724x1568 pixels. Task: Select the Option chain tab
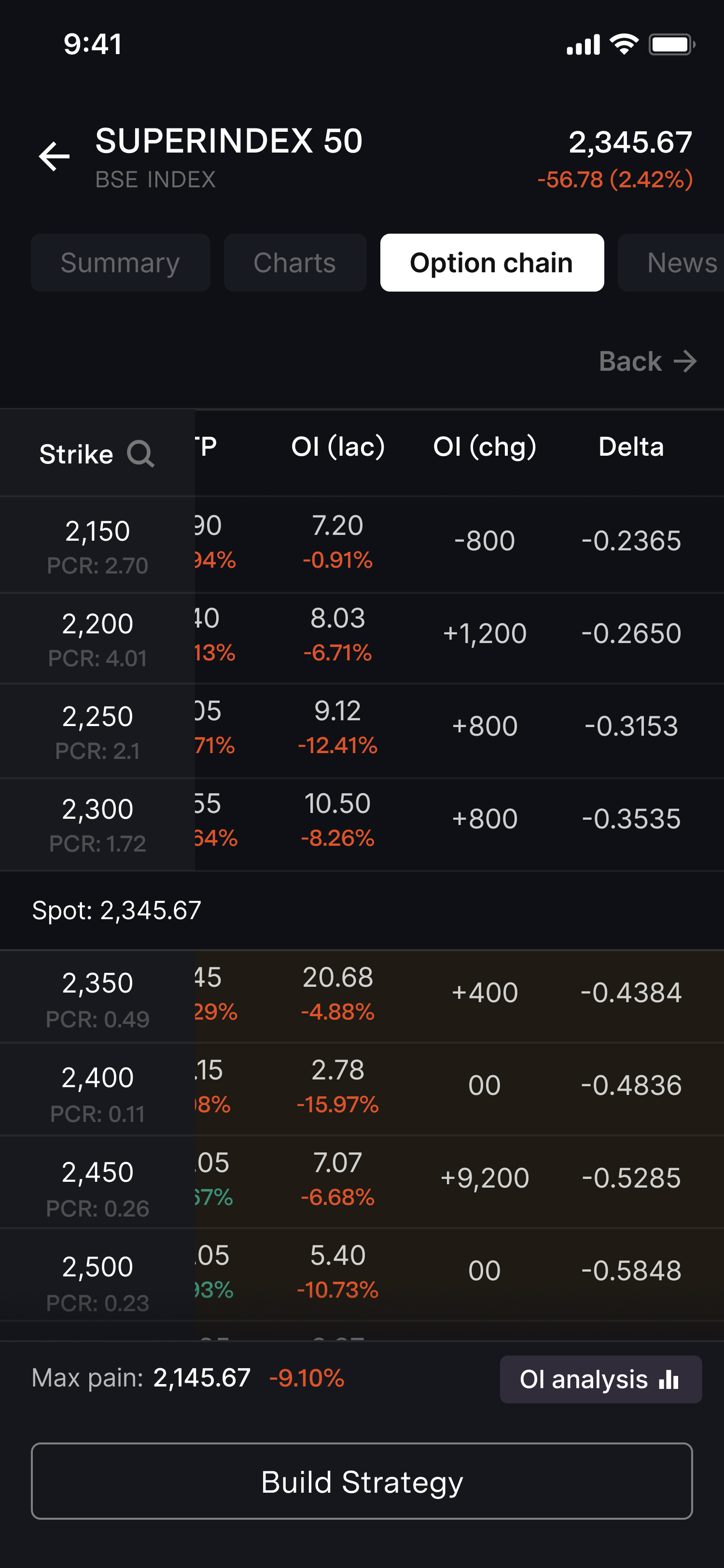tap(491, 263)
